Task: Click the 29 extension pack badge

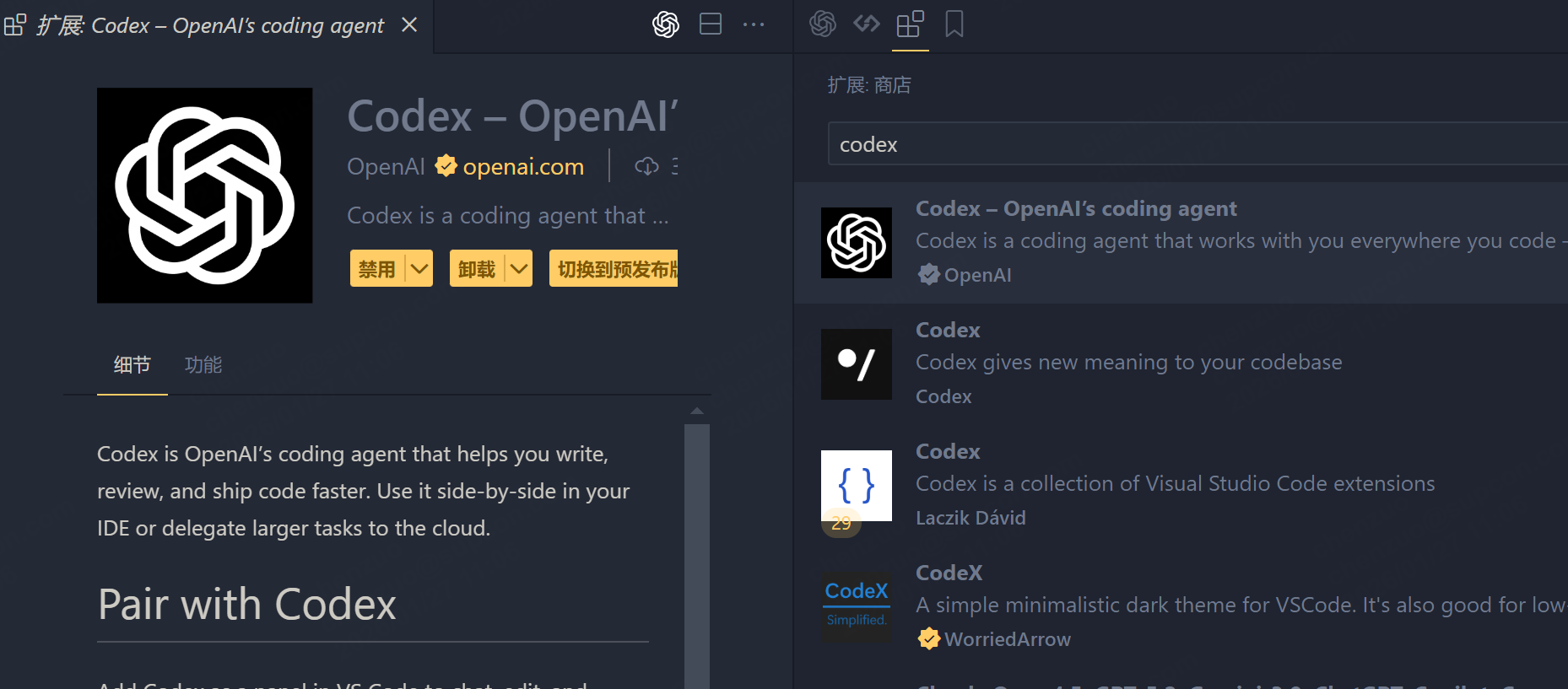Action: [841, 523]
